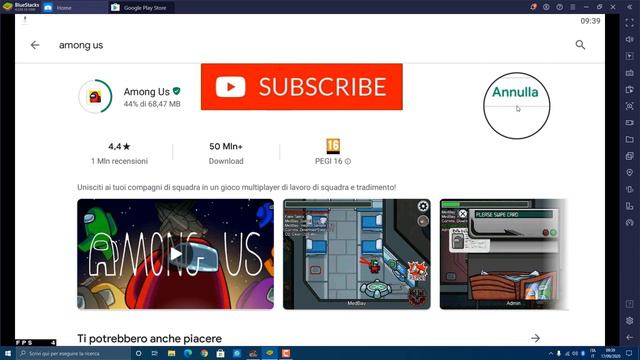This screenshot has width=640, height=360.
Task: Toggle BlueStacks fullscreen mode icon
Action: (x=629, y=23)
